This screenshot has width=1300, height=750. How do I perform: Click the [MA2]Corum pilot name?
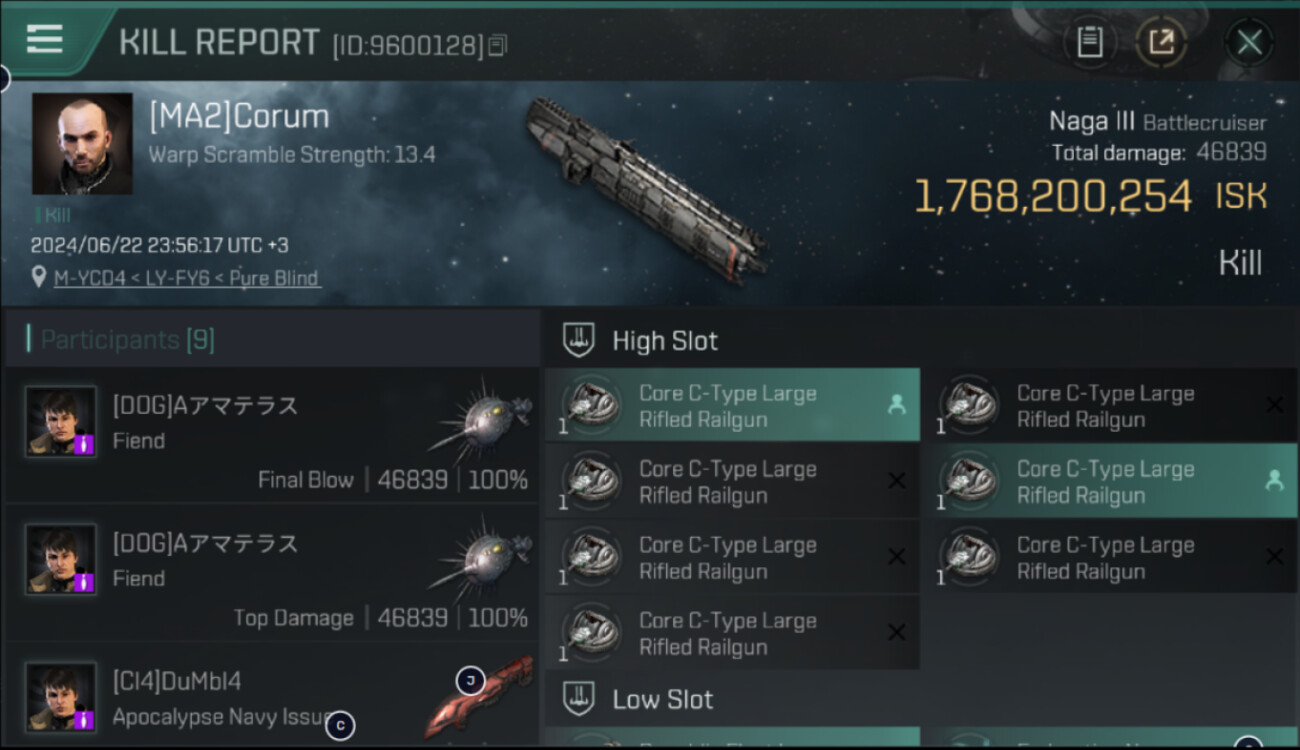(x=239, y=117)
